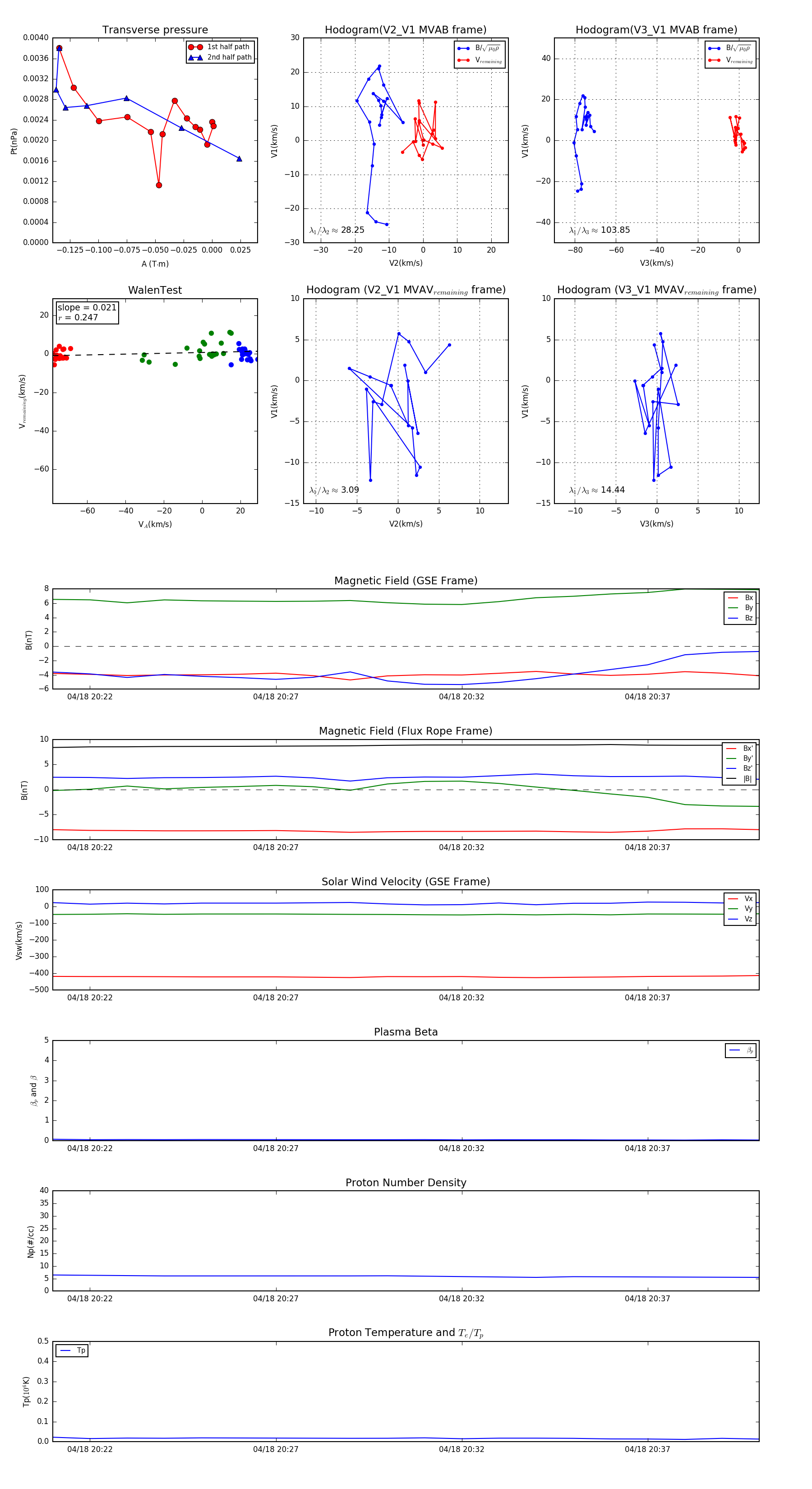Select the 'Bz' legend entry
This screenshot has height=1489, width=812.
tap(740, 618)
